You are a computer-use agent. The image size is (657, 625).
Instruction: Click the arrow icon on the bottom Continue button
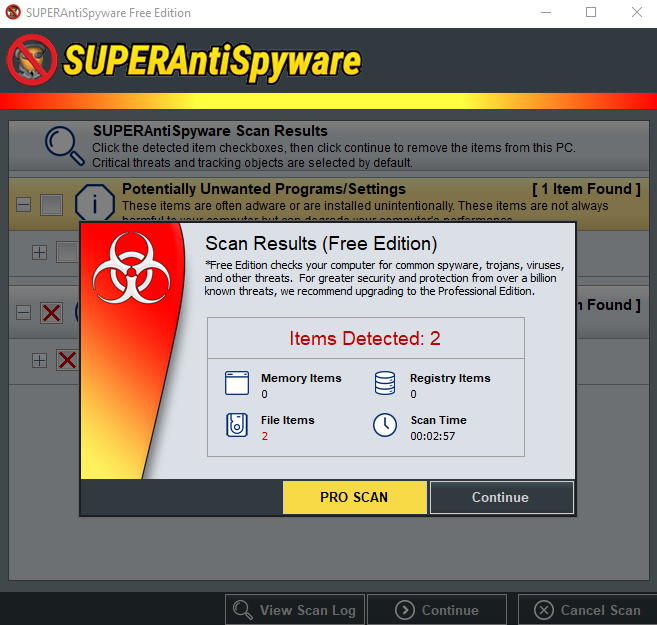point(405,610)
